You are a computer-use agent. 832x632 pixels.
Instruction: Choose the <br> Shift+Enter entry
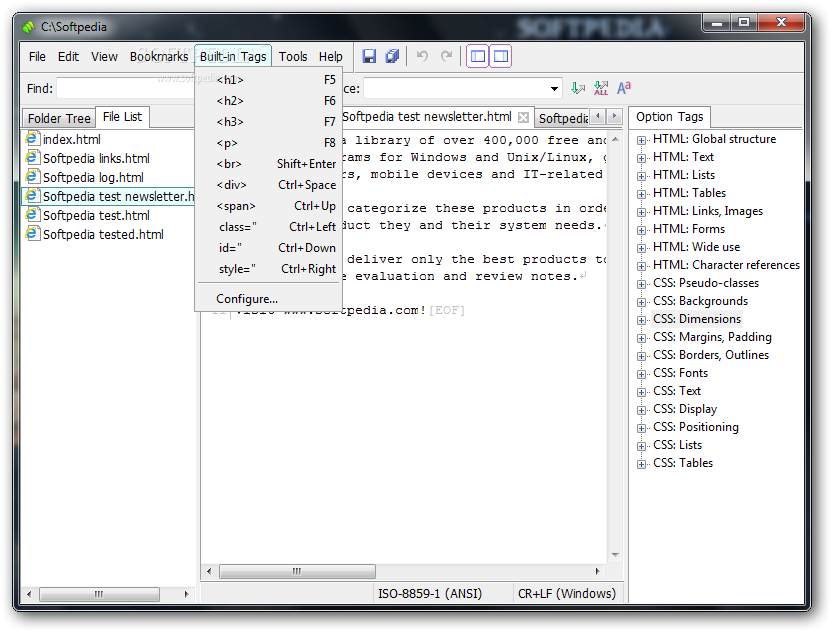pyautogui.click(x=268, y=164)
